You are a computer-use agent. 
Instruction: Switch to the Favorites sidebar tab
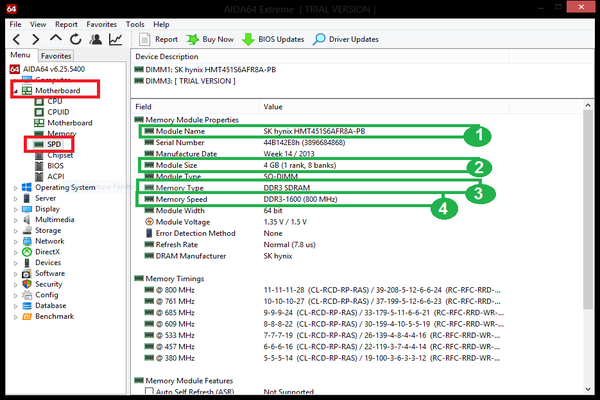pos(56,56)
